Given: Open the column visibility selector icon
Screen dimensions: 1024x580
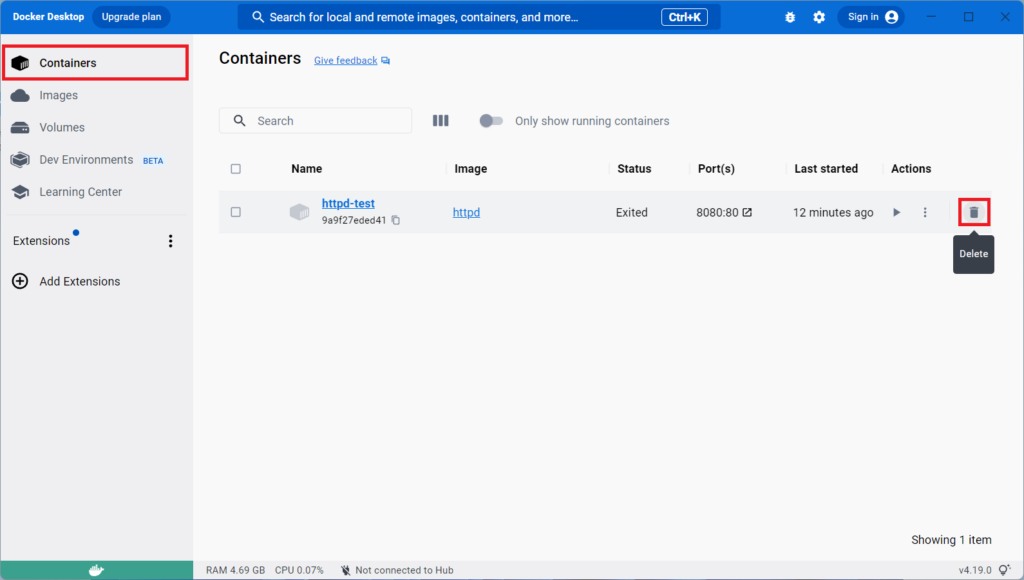Looking at the screenshot, I should click(441, 121).
